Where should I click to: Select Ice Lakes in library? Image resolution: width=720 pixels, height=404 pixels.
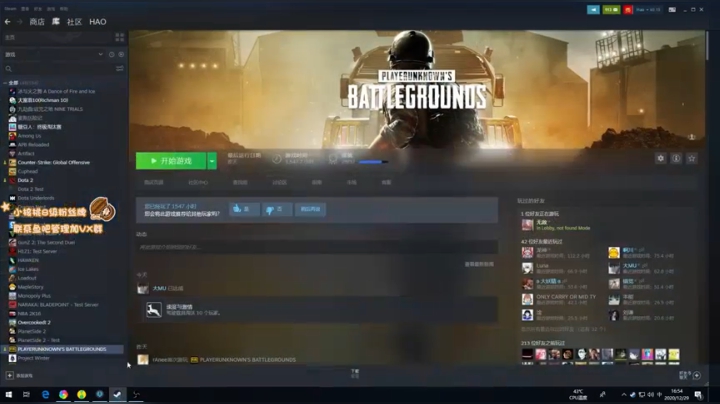(28, 269)
